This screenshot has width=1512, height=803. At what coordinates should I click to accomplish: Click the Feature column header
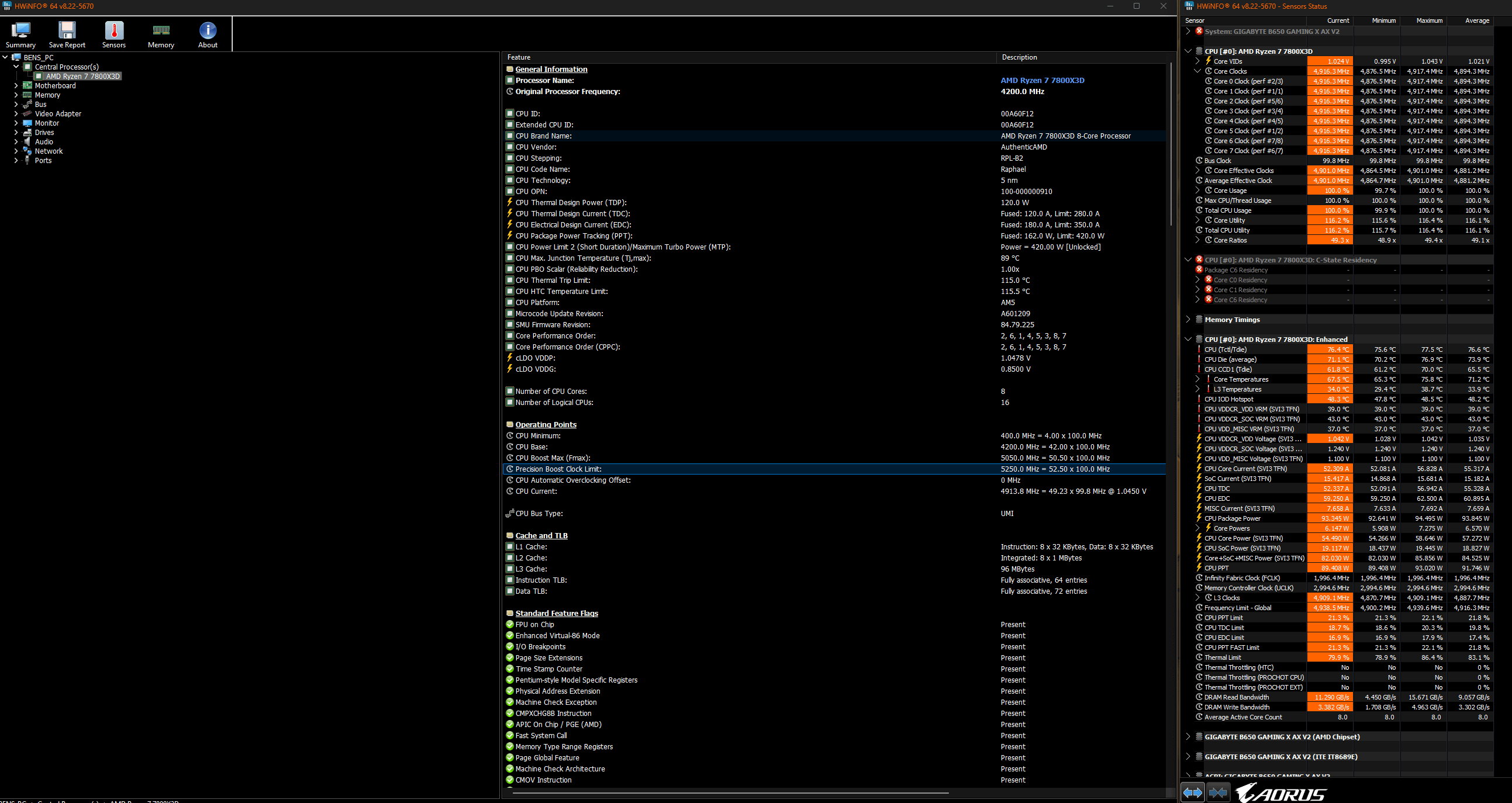[750, 57]
